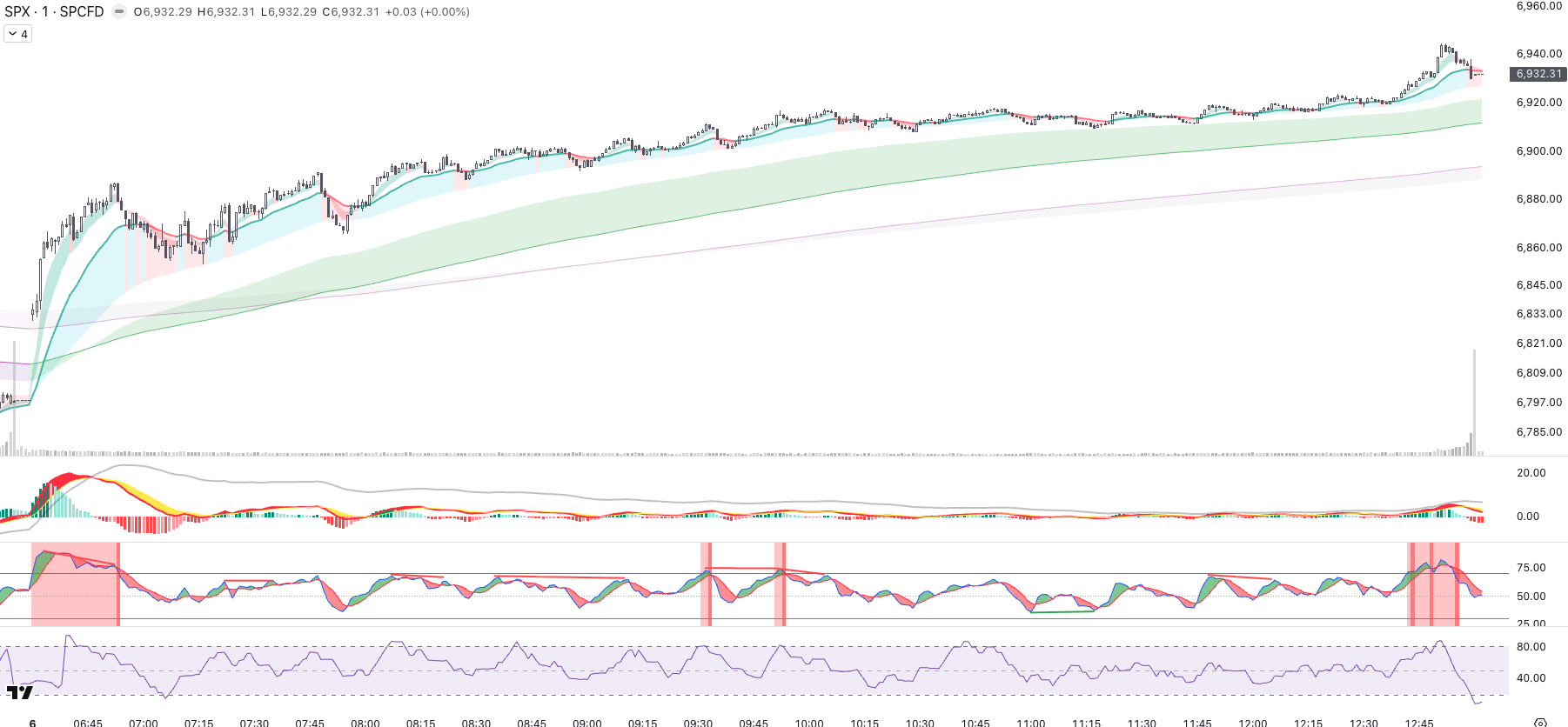
Task: Click the tall volume spike bar at the chart's right
Action: [x=1474, y=400]
